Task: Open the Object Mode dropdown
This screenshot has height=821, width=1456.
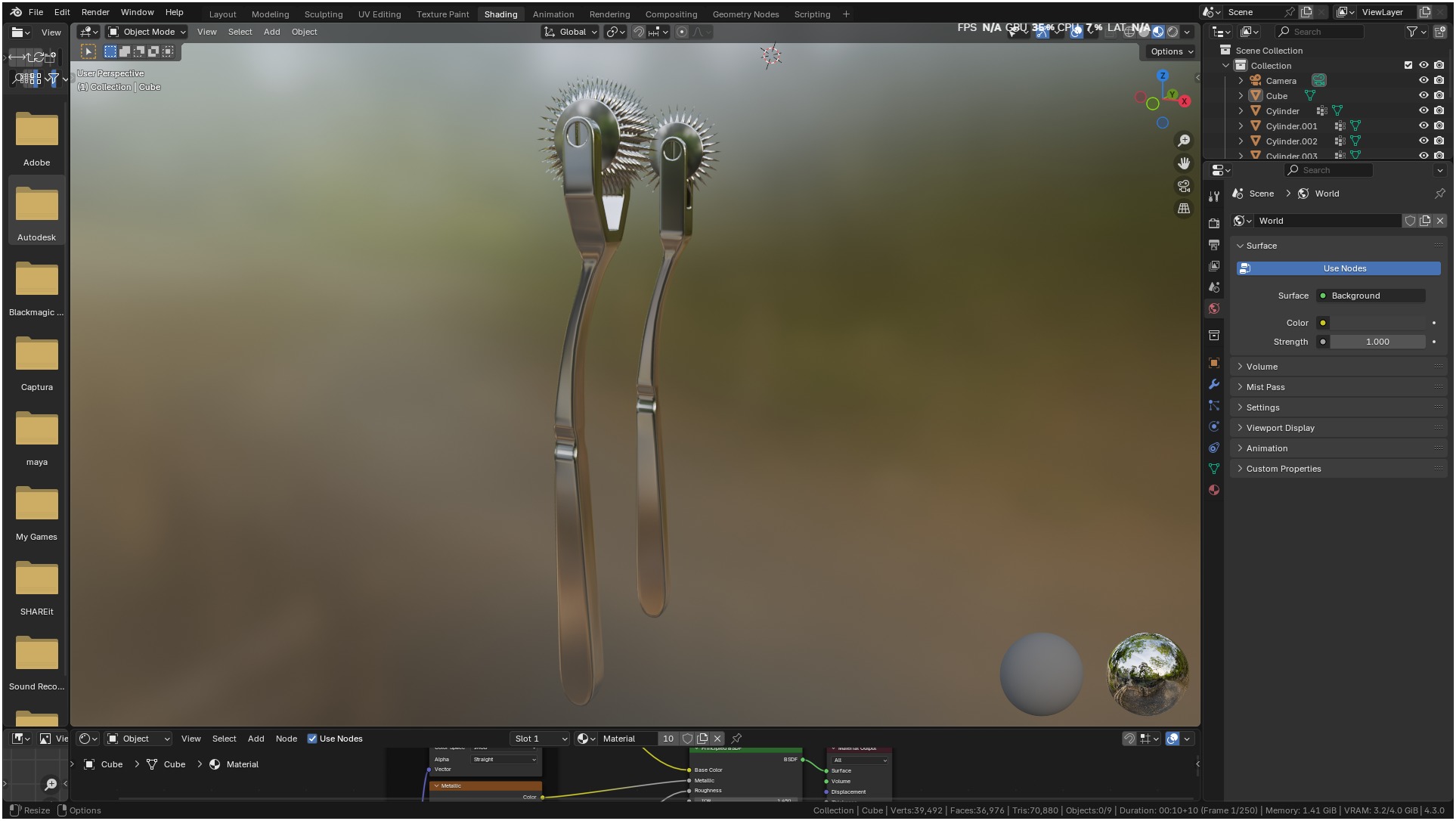Action: [147, 32]
